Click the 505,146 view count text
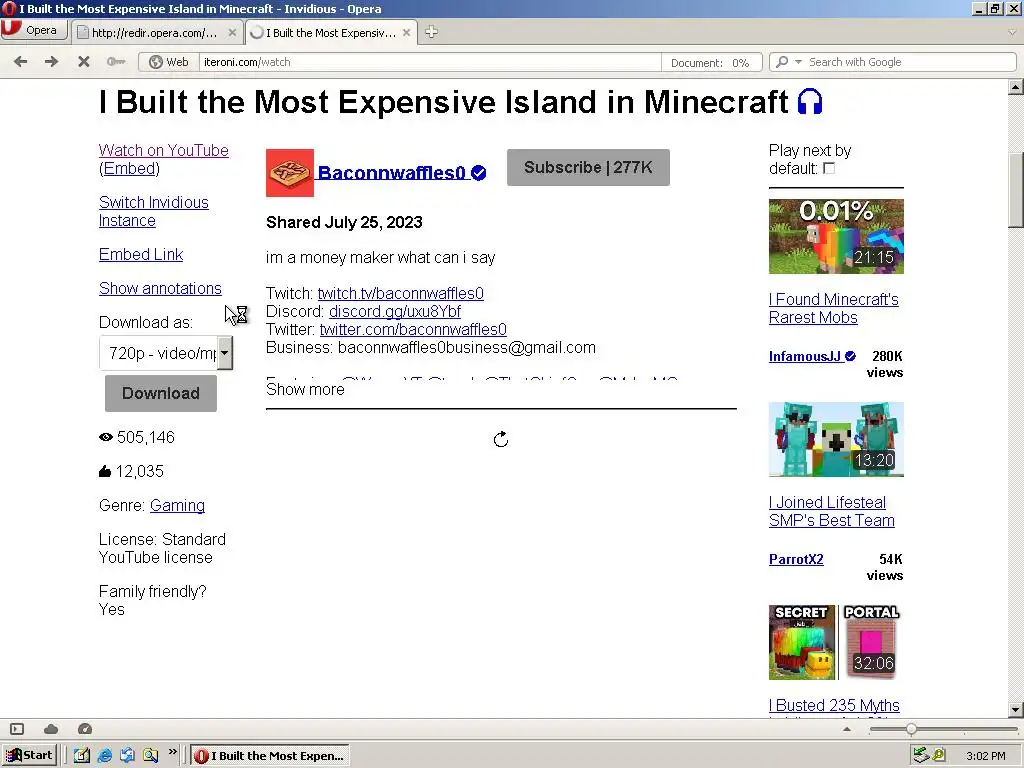 [x=146, y=438]
